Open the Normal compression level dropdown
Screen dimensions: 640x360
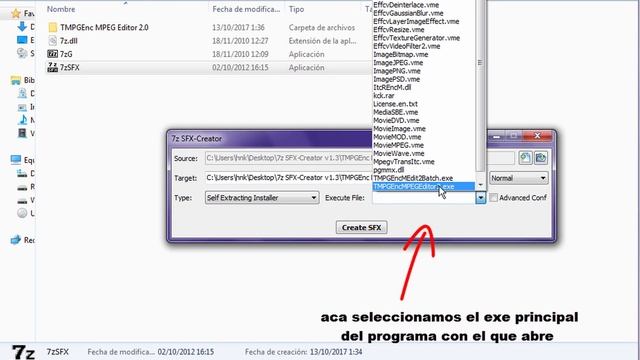(518, 178)
